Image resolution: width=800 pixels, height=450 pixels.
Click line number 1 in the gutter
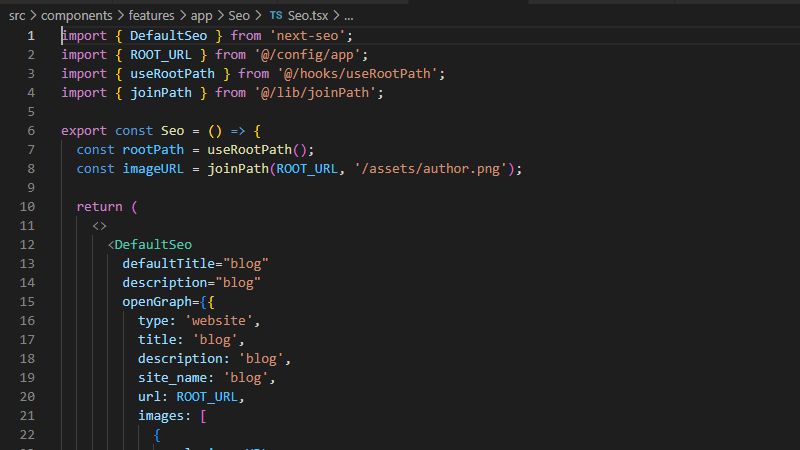pyautogui.click(x=31, y=36)
